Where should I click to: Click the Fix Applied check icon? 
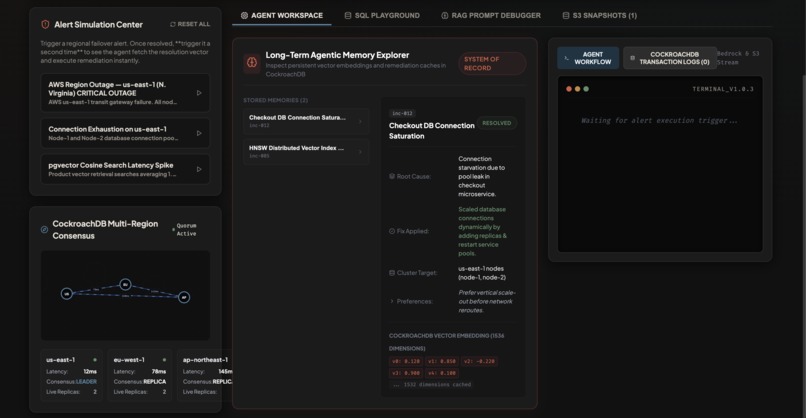[x=392, y=231]
